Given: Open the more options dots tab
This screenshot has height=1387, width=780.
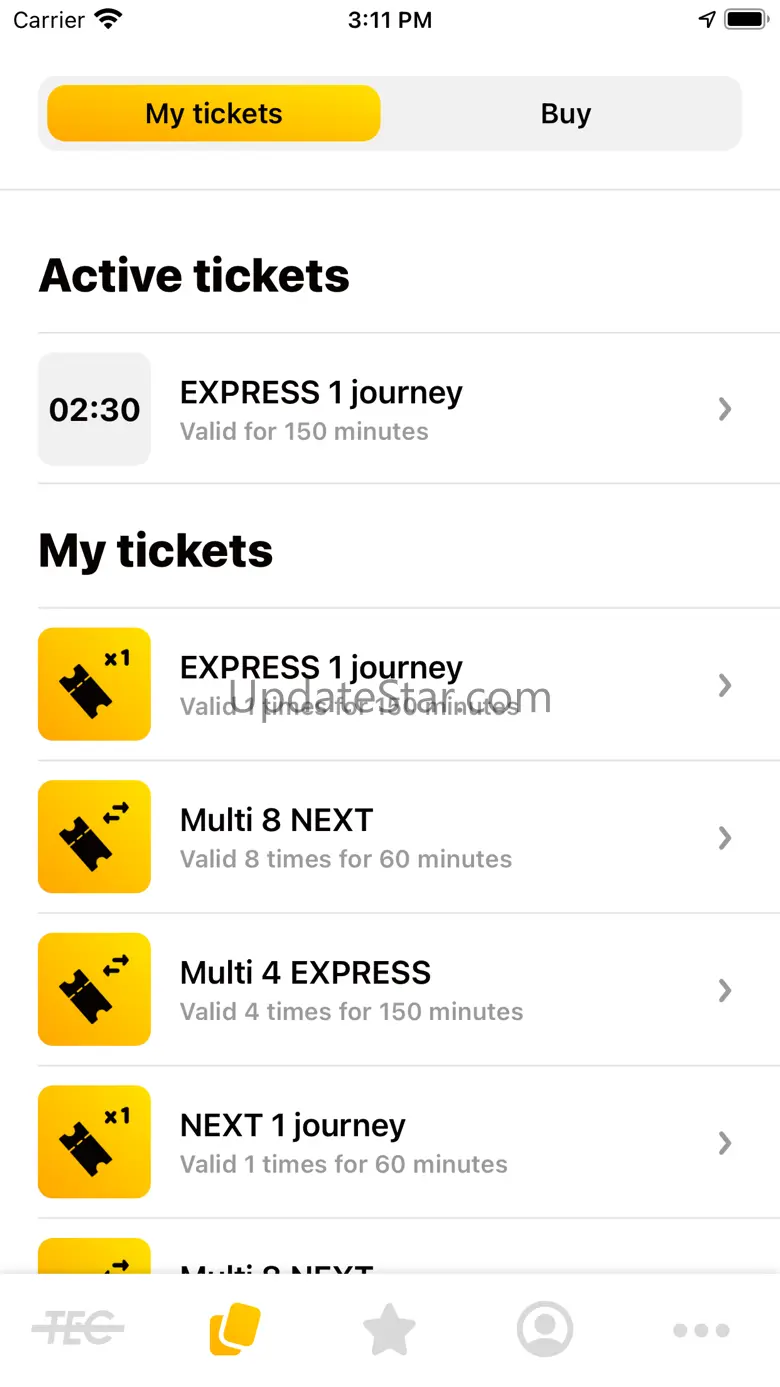Looking at the screenshot, I should coord(701,1329).
